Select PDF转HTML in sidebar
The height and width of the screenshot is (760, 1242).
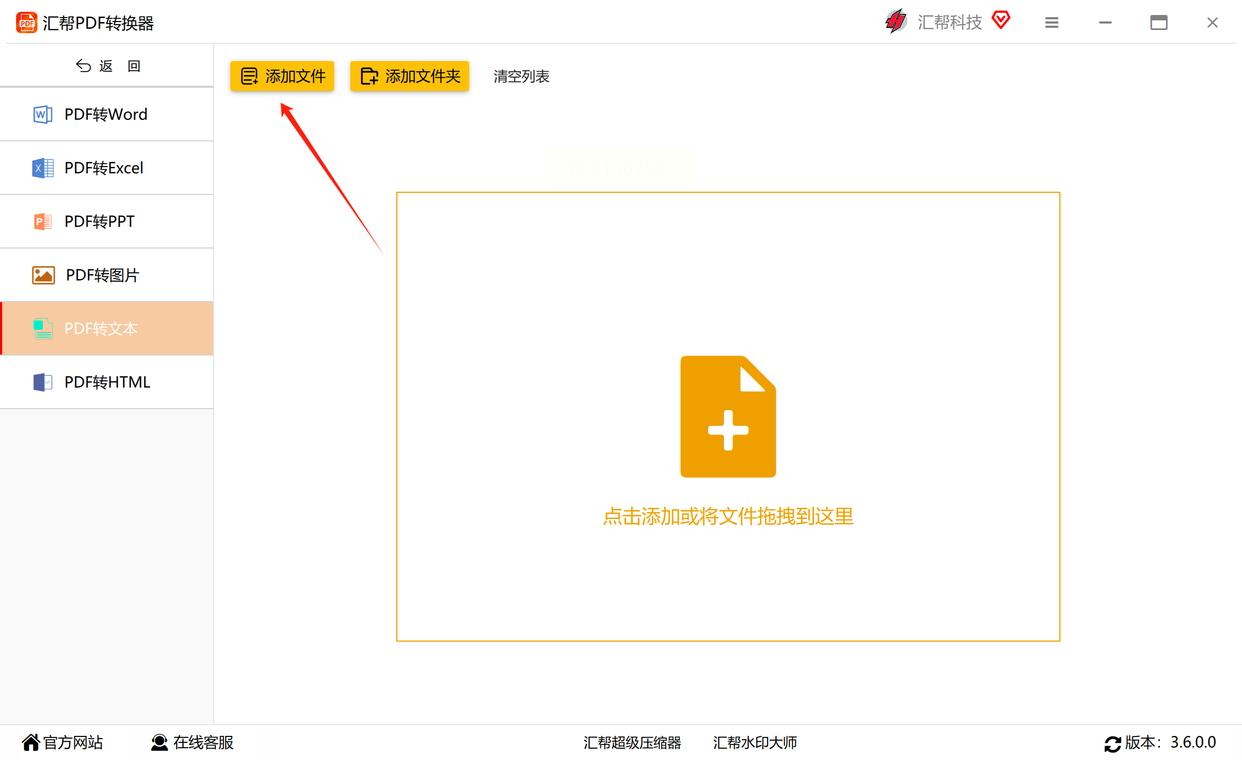point(106,382)
